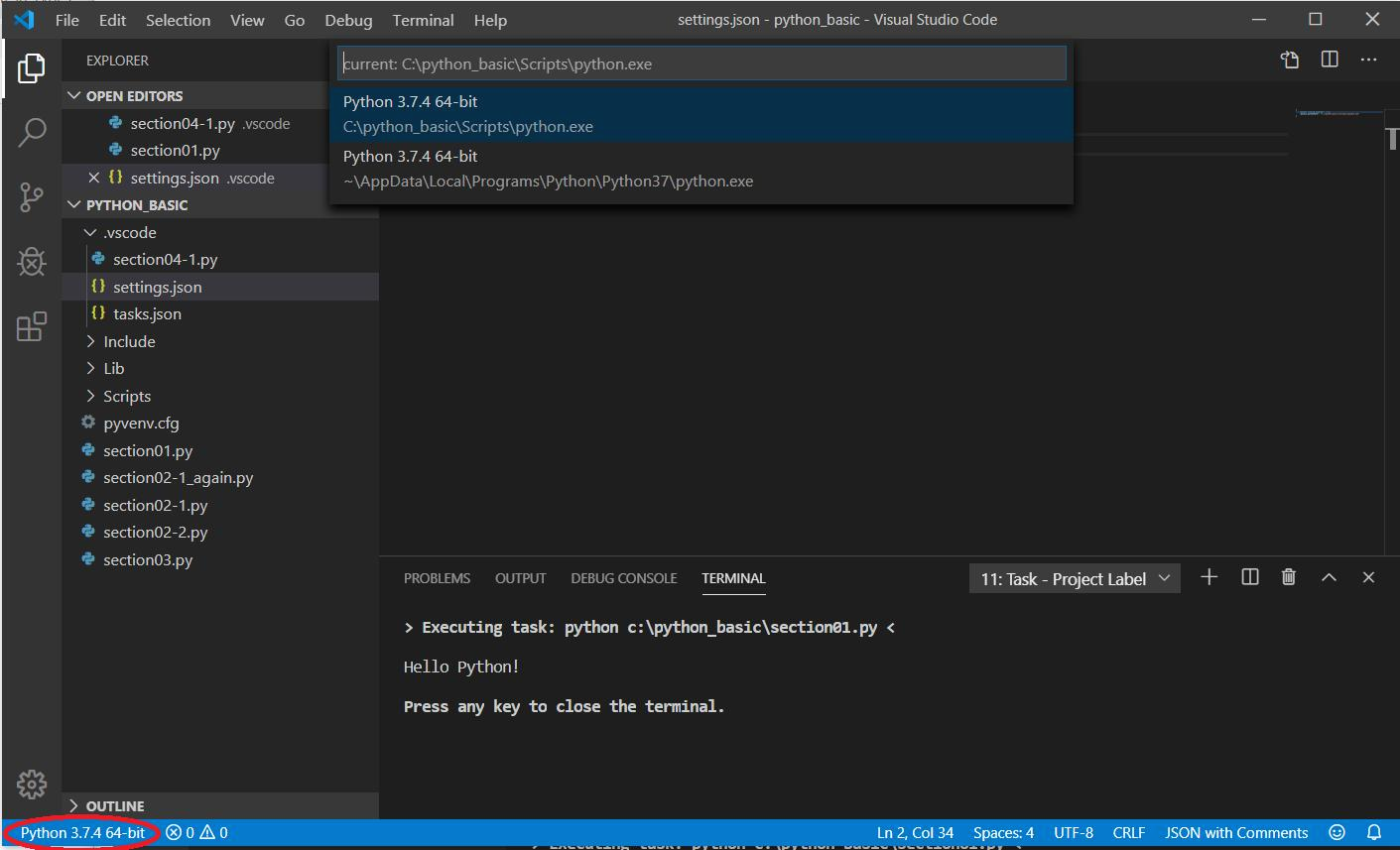Change language mode JSON with Comments
Image resolution: width=1400 pixels, height=850 pixels.
(1236, 833)
